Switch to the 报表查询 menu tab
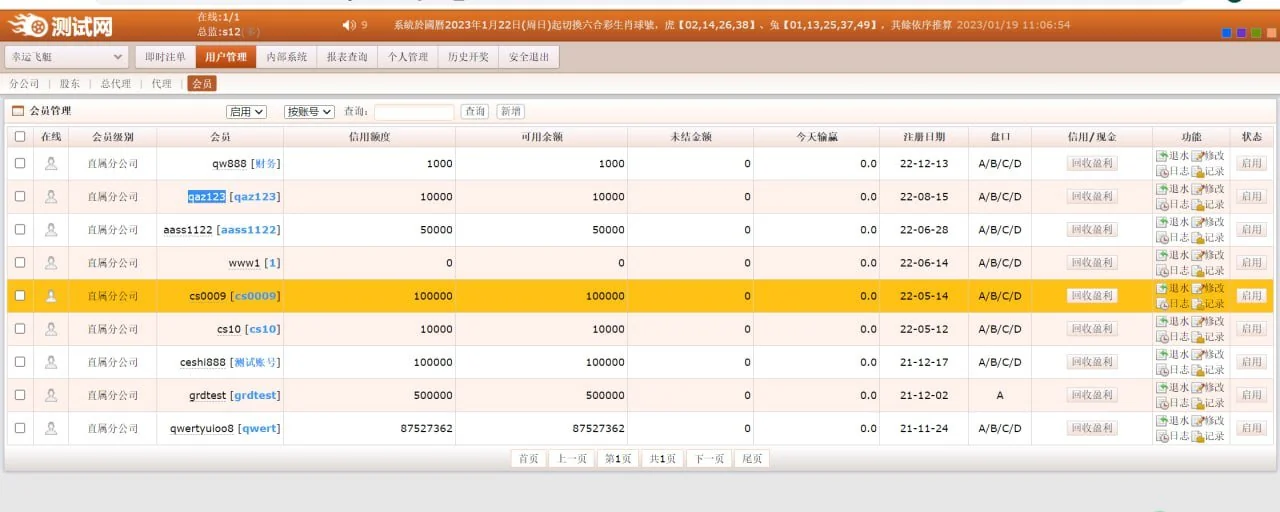The height and width of the screenshot is (512, 1280). click(347, 57)
